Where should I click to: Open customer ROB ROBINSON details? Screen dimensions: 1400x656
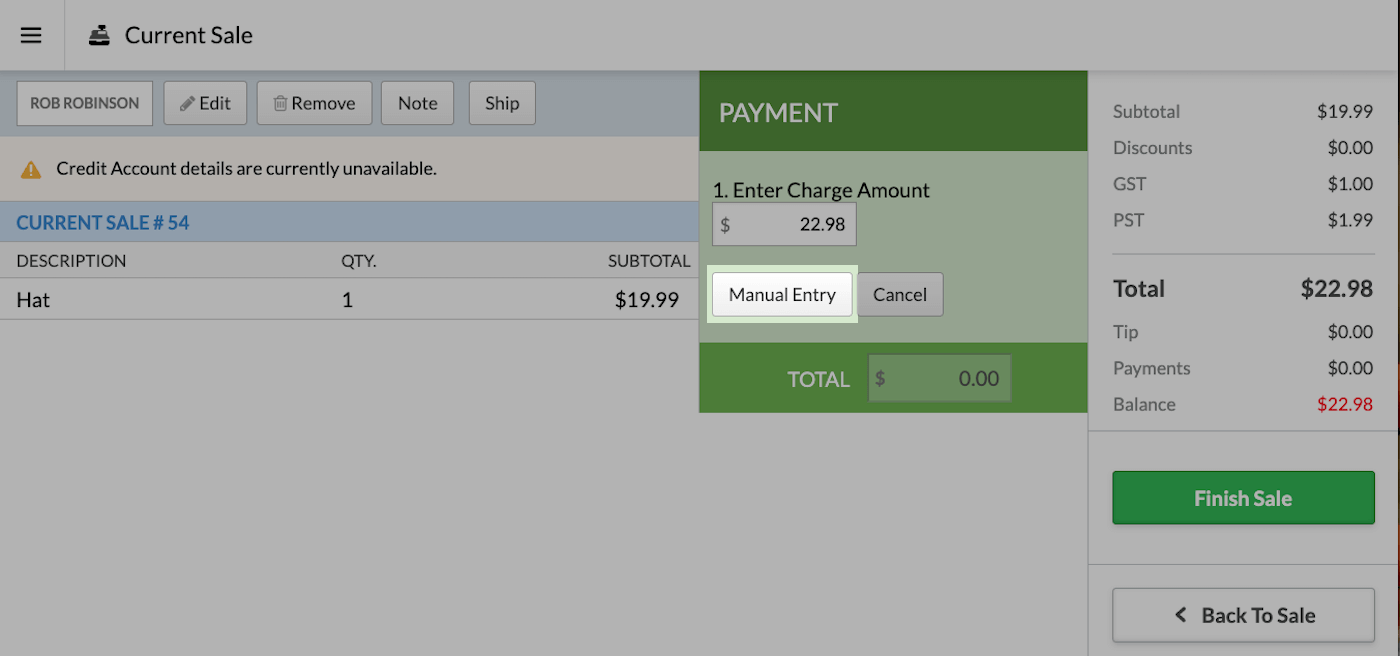[85, 103]
